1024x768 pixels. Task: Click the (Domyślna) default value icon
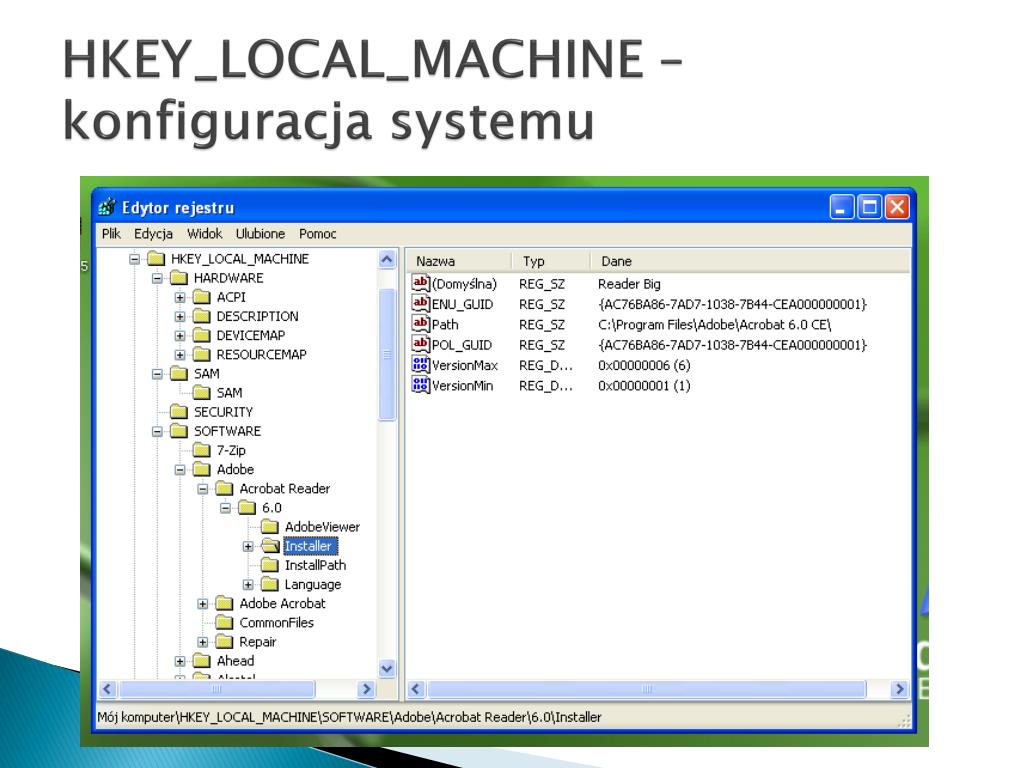(421, 283)
